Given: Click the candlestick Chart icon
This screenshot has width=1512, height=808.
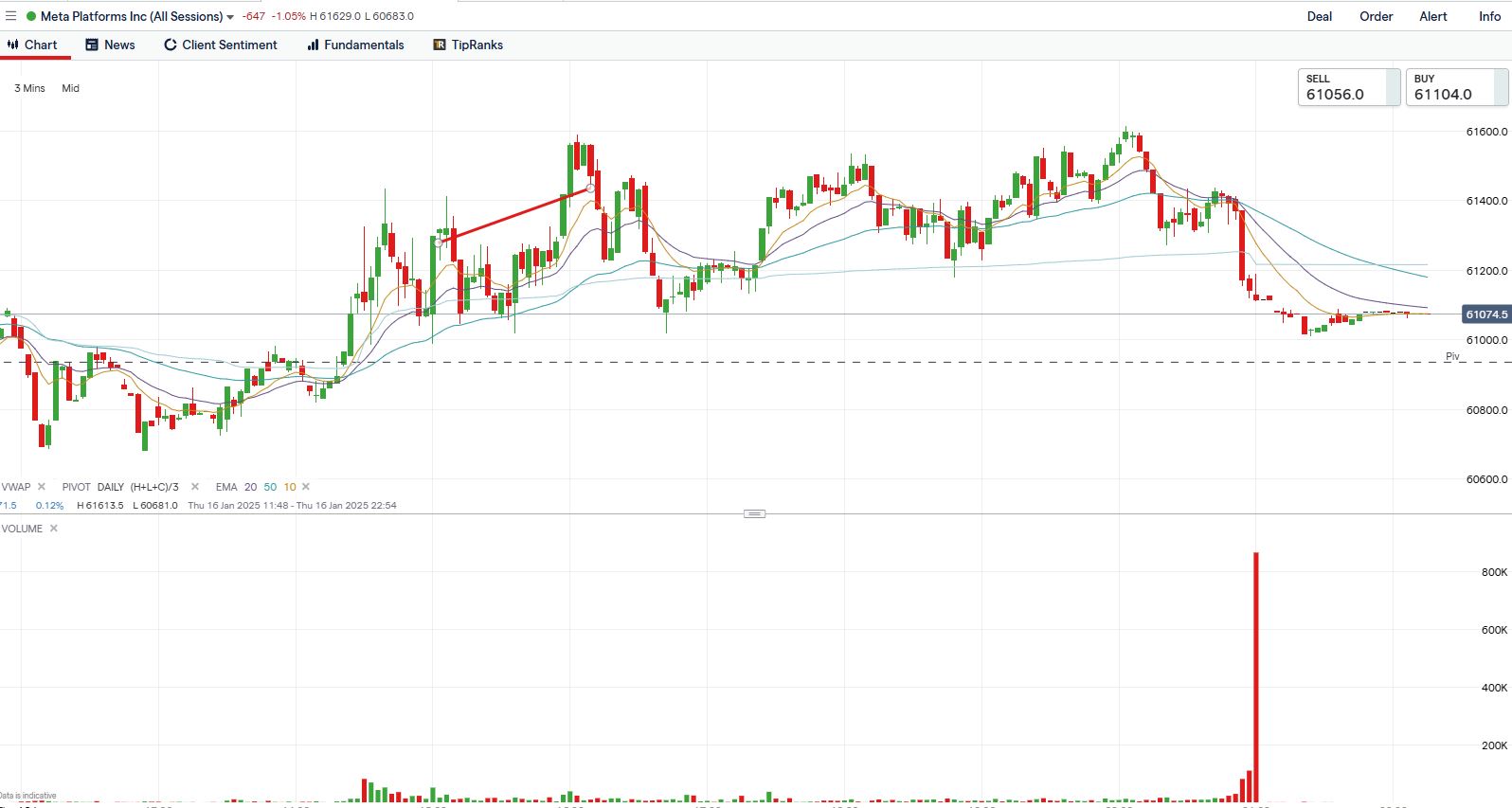Looking at the screenshot, I should coord(13,45).
